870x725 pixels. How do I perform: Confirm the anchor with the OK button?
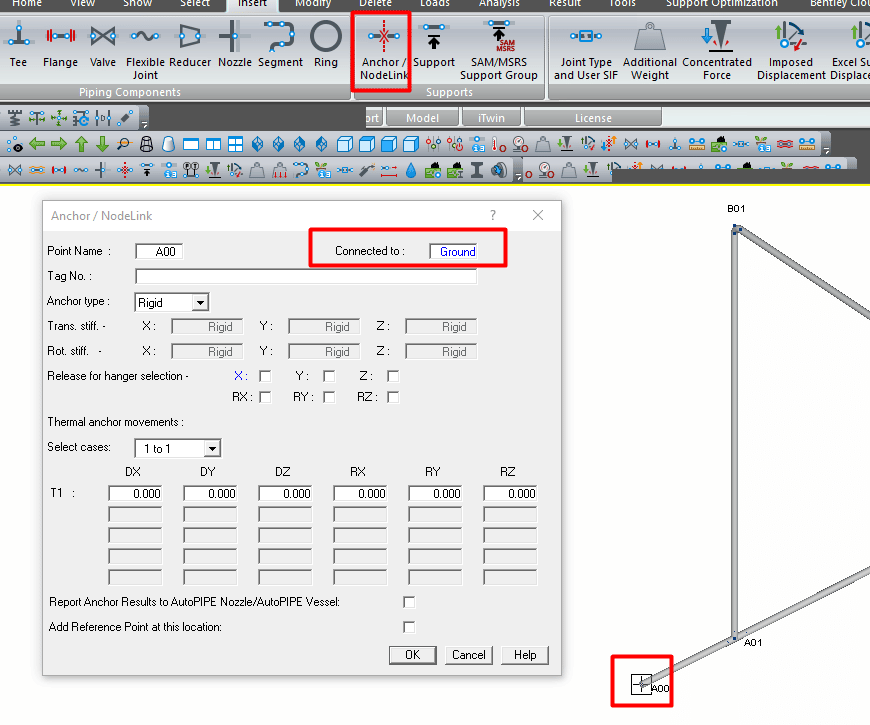click(412, 655)
